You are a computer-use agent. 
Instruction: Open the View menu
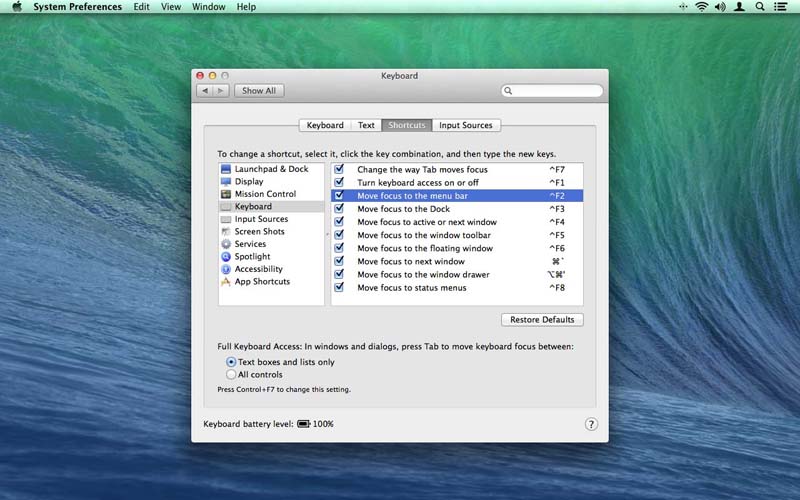point(171,7)
